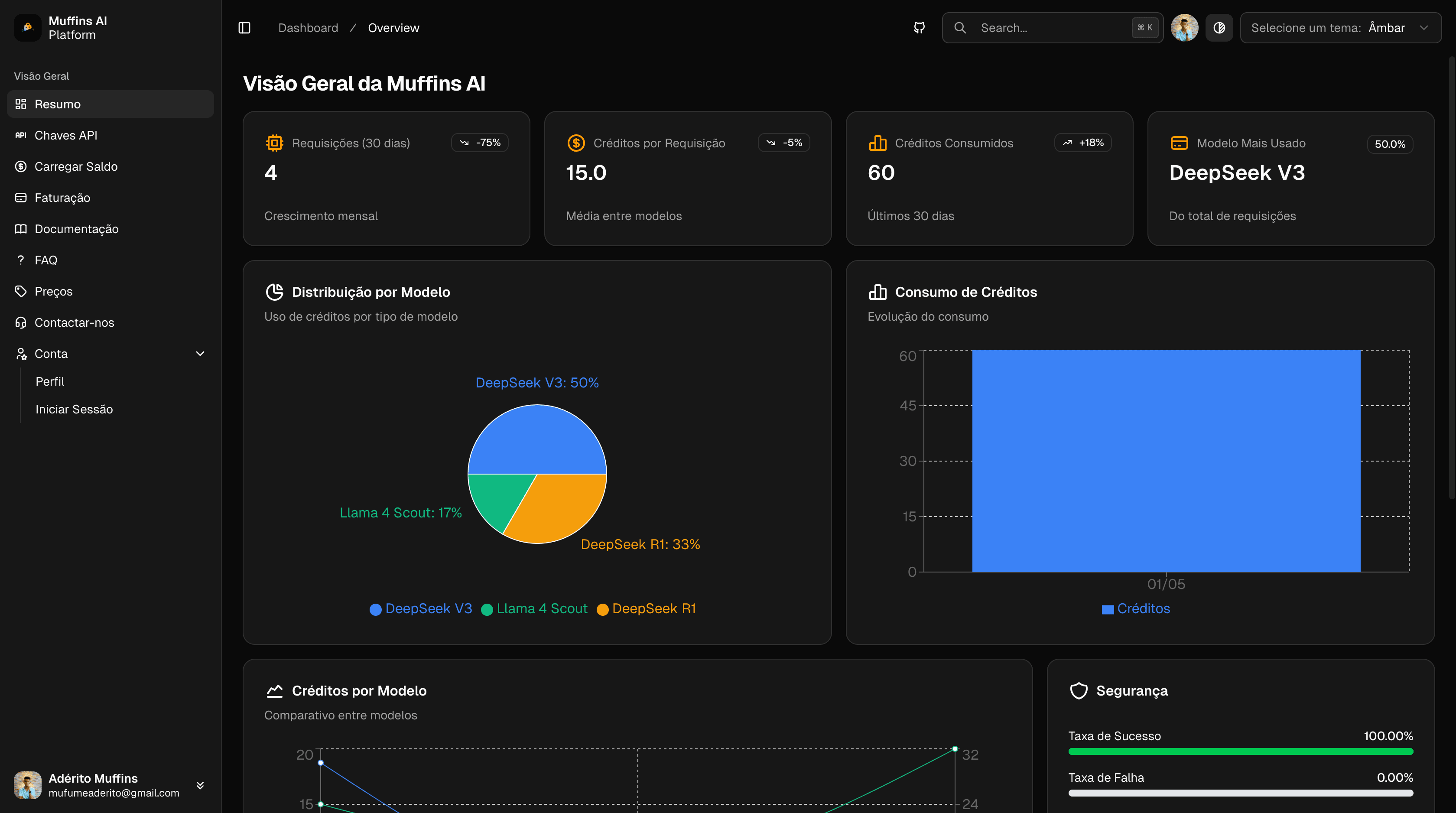Open the user avatar in the header

[1184, 28]
